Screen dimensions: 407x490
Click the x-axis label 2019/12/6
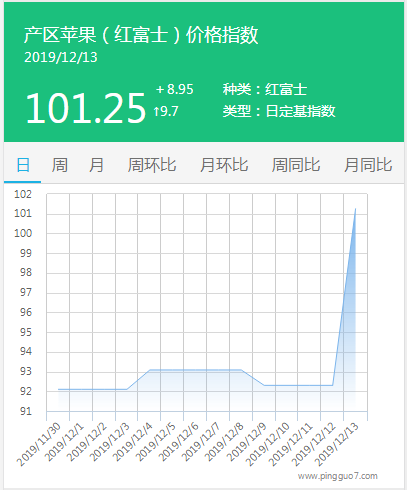click(x=179, y=442)
